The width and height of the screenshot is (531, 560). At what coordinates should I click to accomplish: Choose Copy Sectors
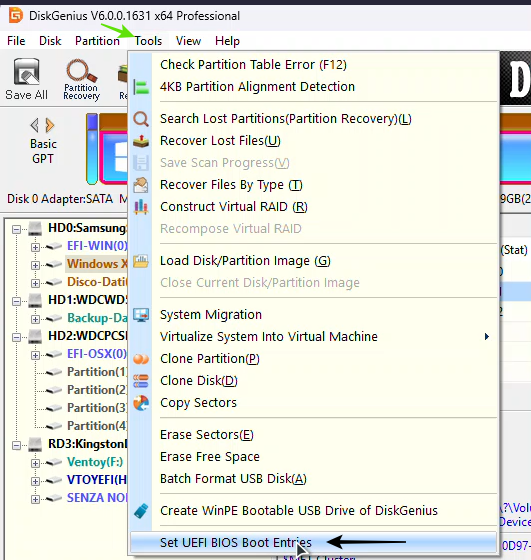314,403
